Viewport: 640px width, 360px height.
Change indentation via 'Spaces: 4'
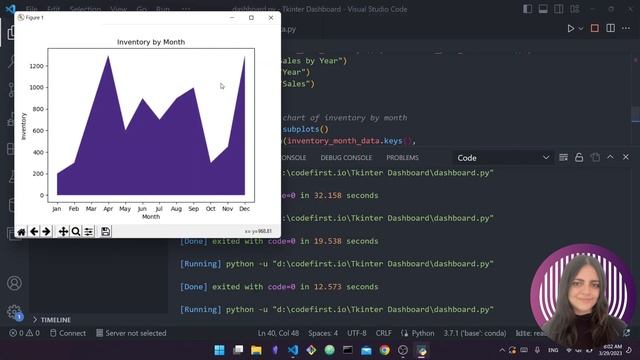coord(323,333)
